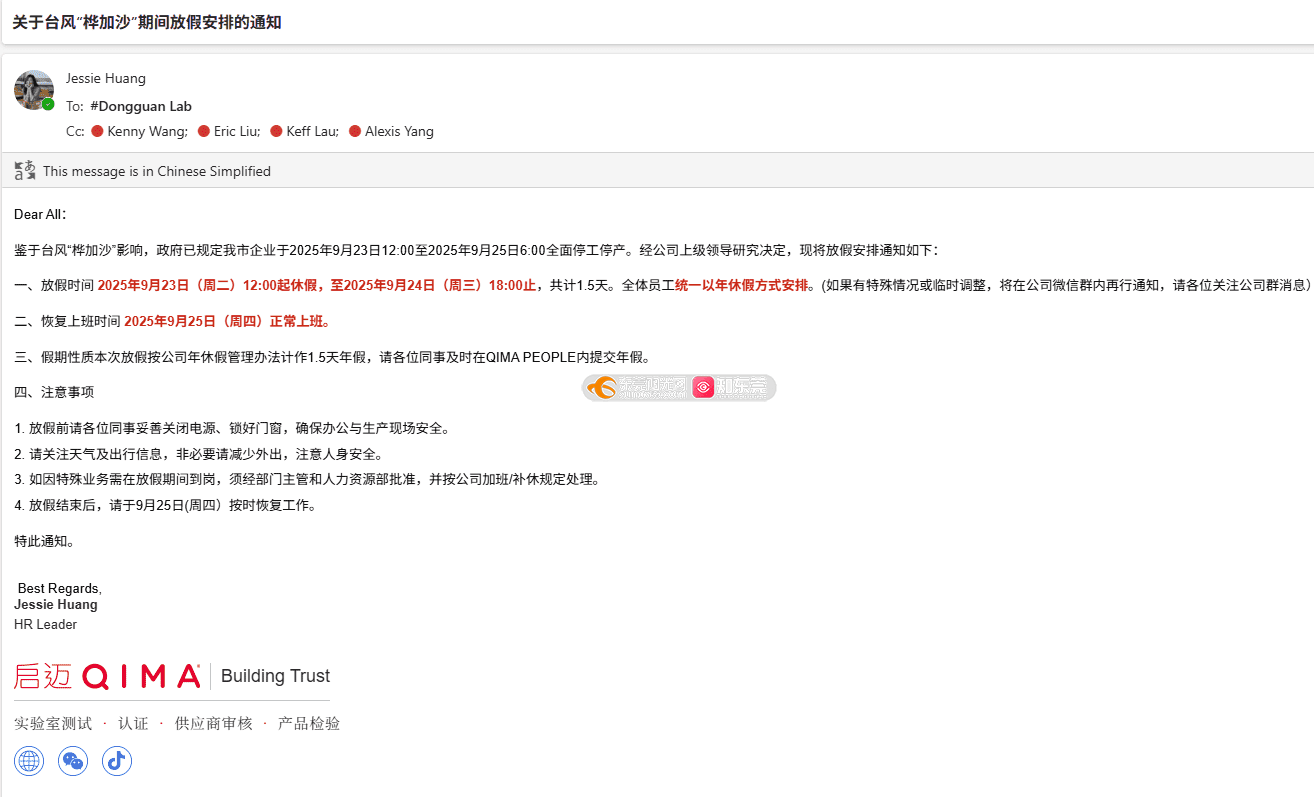Click the translation icon in language bar
This screenshot has height=797, width=1314.
(25, 171)
